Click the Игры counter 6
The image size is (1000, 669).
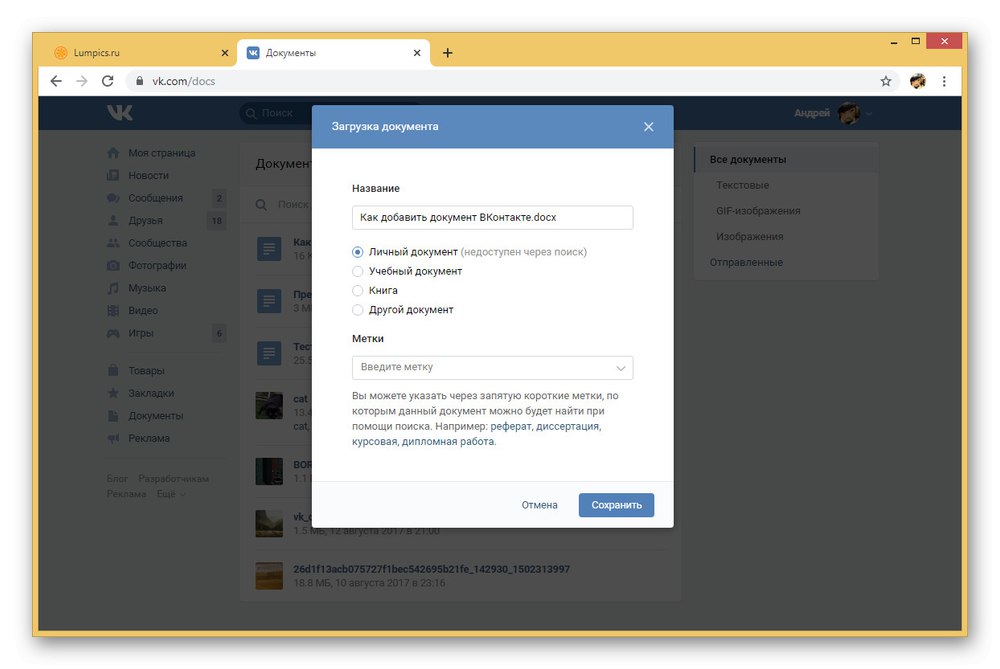pos(219,333)
